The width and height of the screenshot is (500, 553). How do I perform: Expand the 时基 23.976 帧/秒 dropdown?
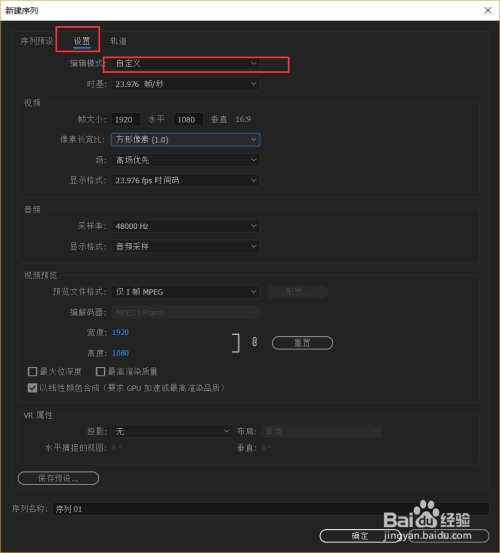point(185,84)
